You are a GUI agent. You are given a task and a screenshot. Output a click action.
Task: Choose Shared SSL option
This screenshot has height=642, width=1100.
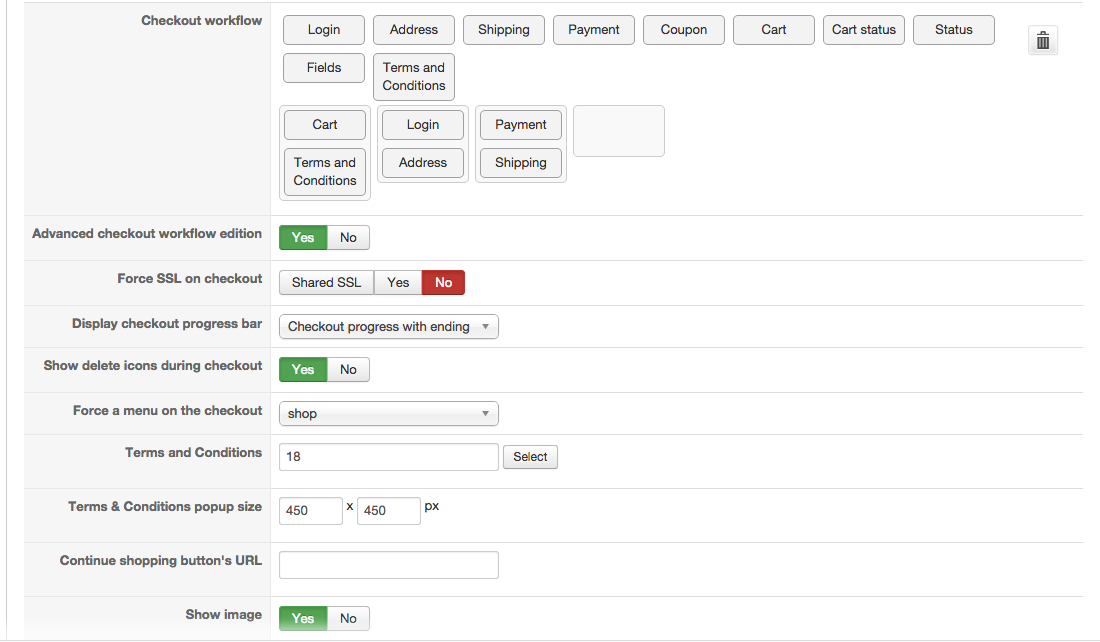pyautogui.click(x=326, y=283)
